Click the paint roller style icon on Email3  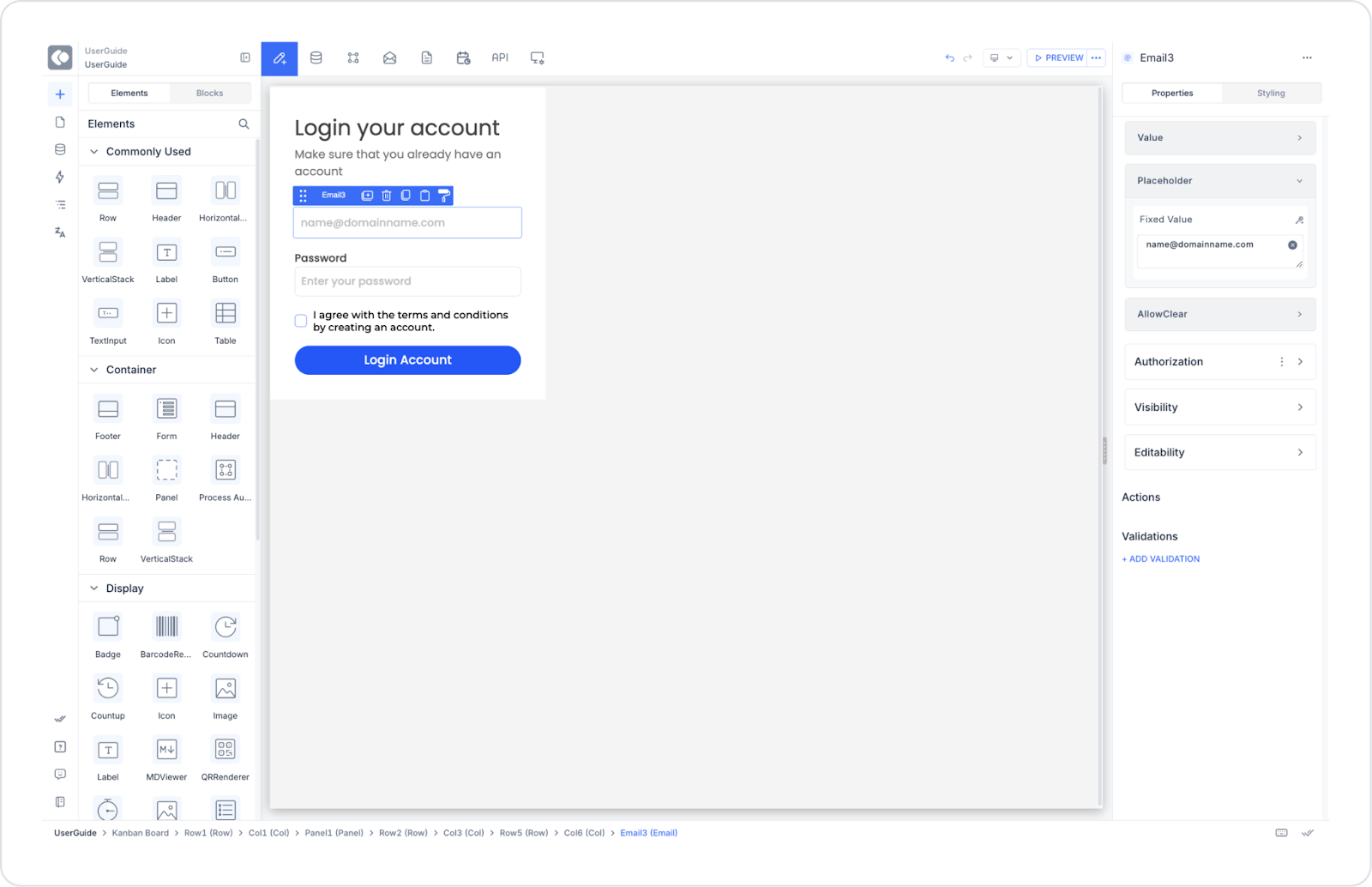[x=444, y=196]
